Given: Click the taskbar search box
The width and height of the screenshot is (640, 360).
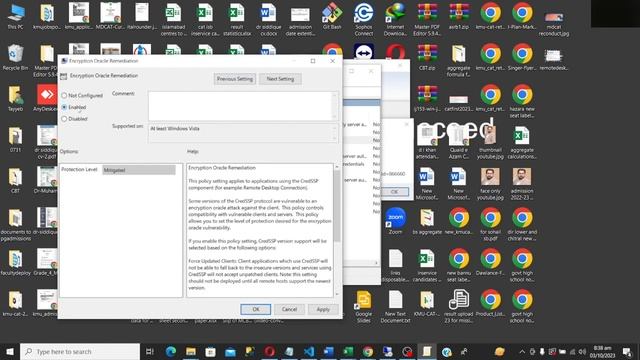Looking at the screenshot, I should point(80,351).
